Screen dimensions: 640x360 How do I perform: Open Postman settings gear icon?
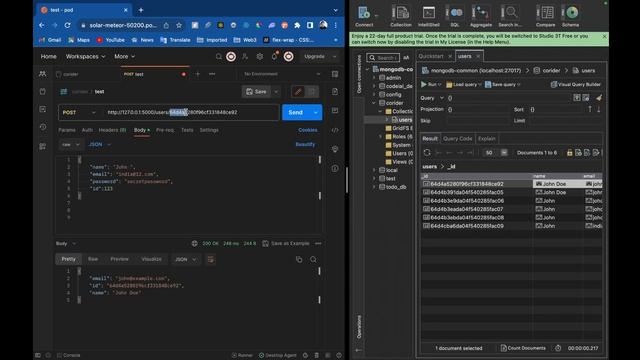point(260,57)
